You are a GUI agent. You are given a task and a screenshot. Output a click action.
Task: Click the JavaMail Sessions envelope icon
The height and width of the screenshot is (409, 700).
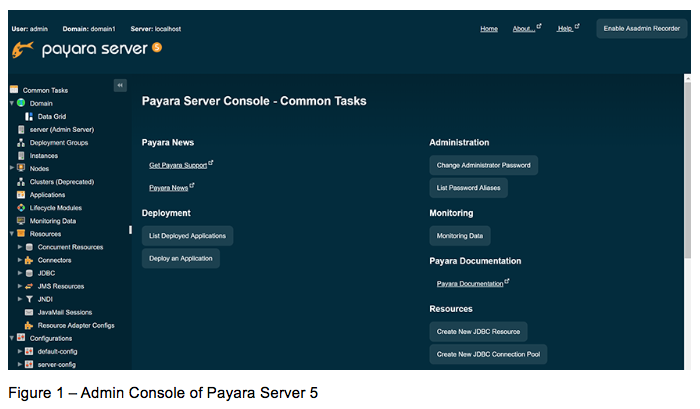point(29,312)
